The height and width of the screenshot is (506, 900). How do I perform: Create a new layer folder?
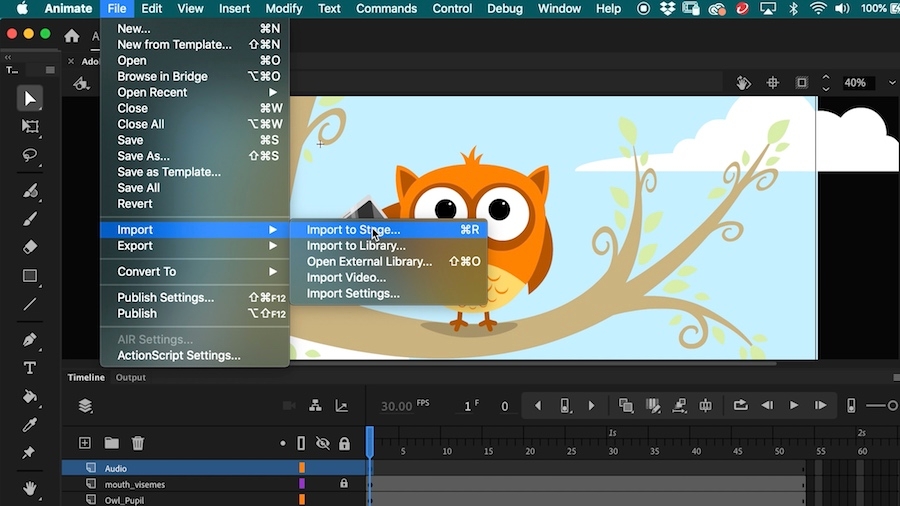tap(111, 443)
